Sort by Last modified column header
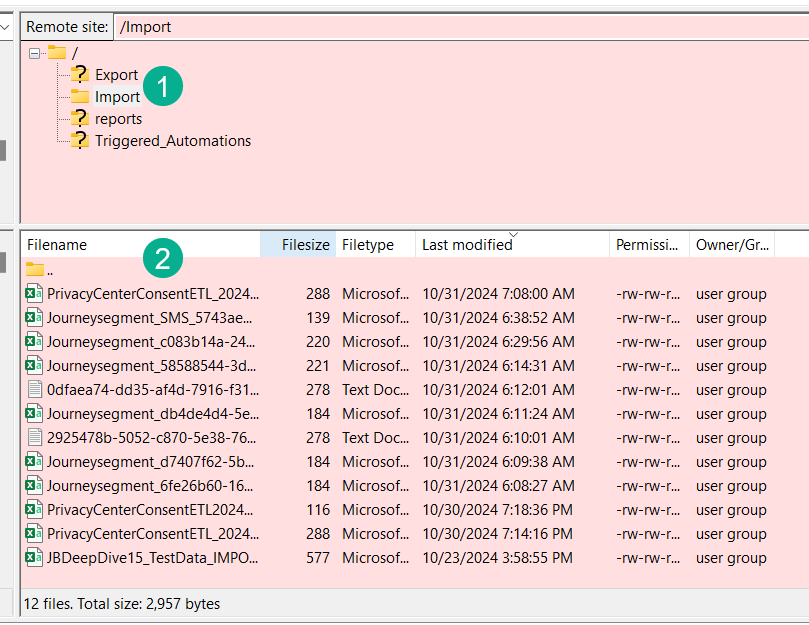 point(467,245)
